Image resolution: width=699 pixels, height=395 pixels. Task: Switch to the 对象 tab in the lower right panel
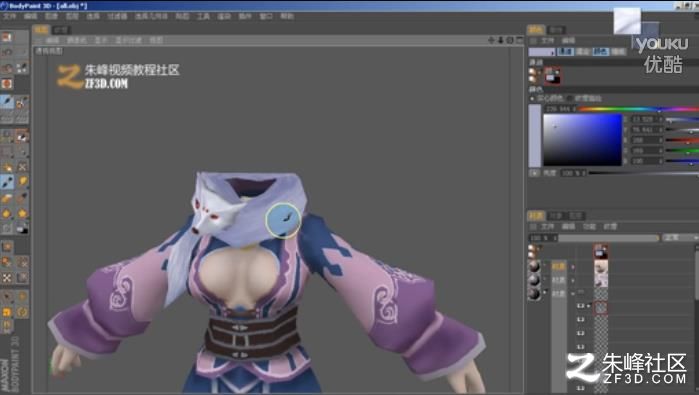point(555,216)
